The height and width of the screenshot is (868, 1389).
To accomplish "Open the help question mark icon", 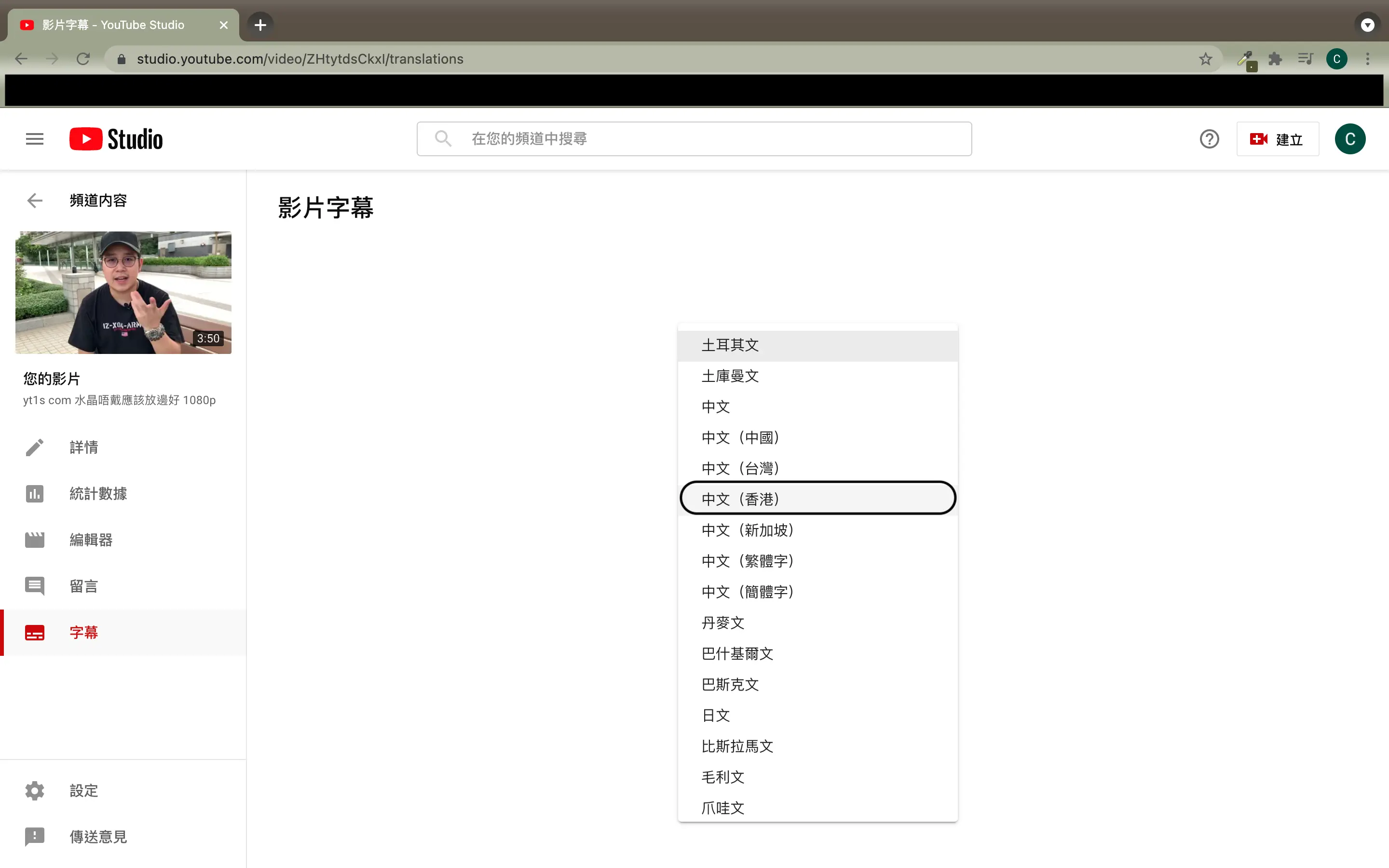I will [x=1209, y=139].
